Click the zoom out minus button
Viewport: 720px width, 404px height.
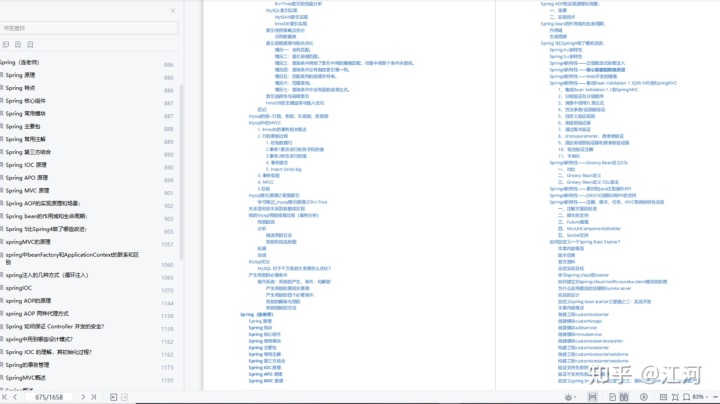pos(716,397)
